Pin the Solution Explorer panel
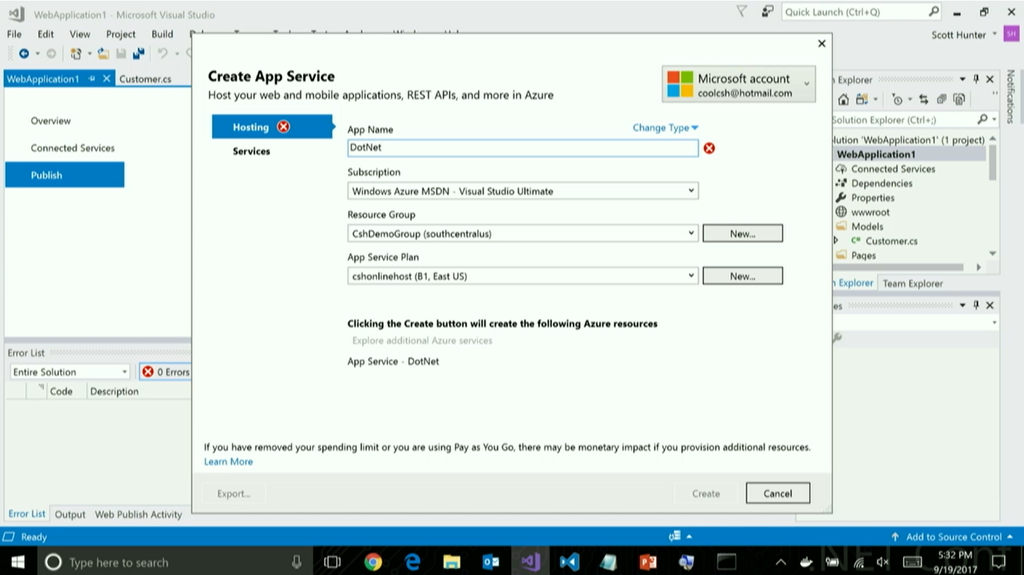This screenshot has width=1024, height=575. pos(976,79)
